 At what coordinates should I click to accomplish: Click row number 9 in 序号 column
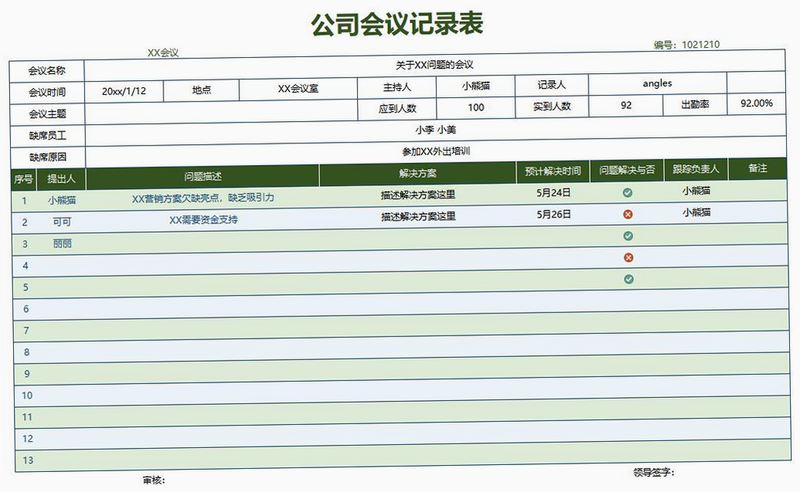(x=27, y=374)
